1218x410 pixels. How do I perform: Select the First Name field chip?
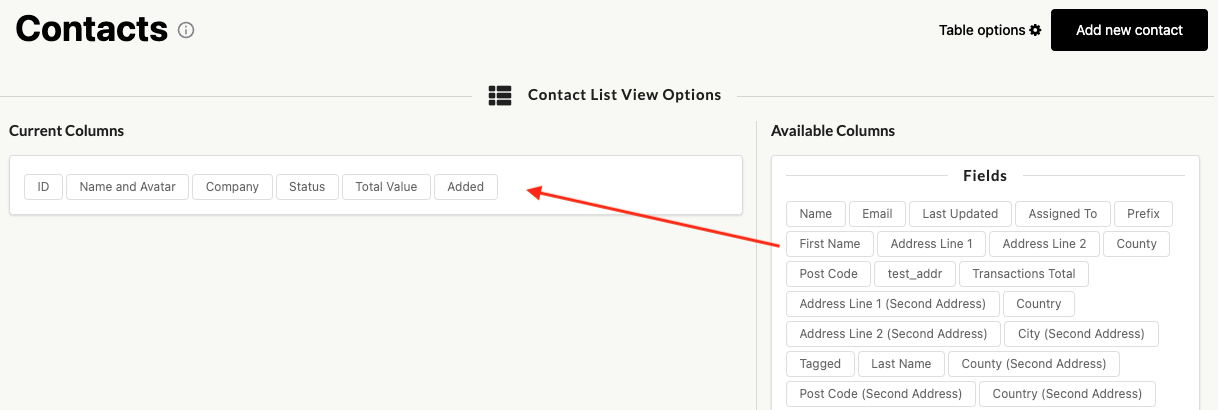coord(830,244)
